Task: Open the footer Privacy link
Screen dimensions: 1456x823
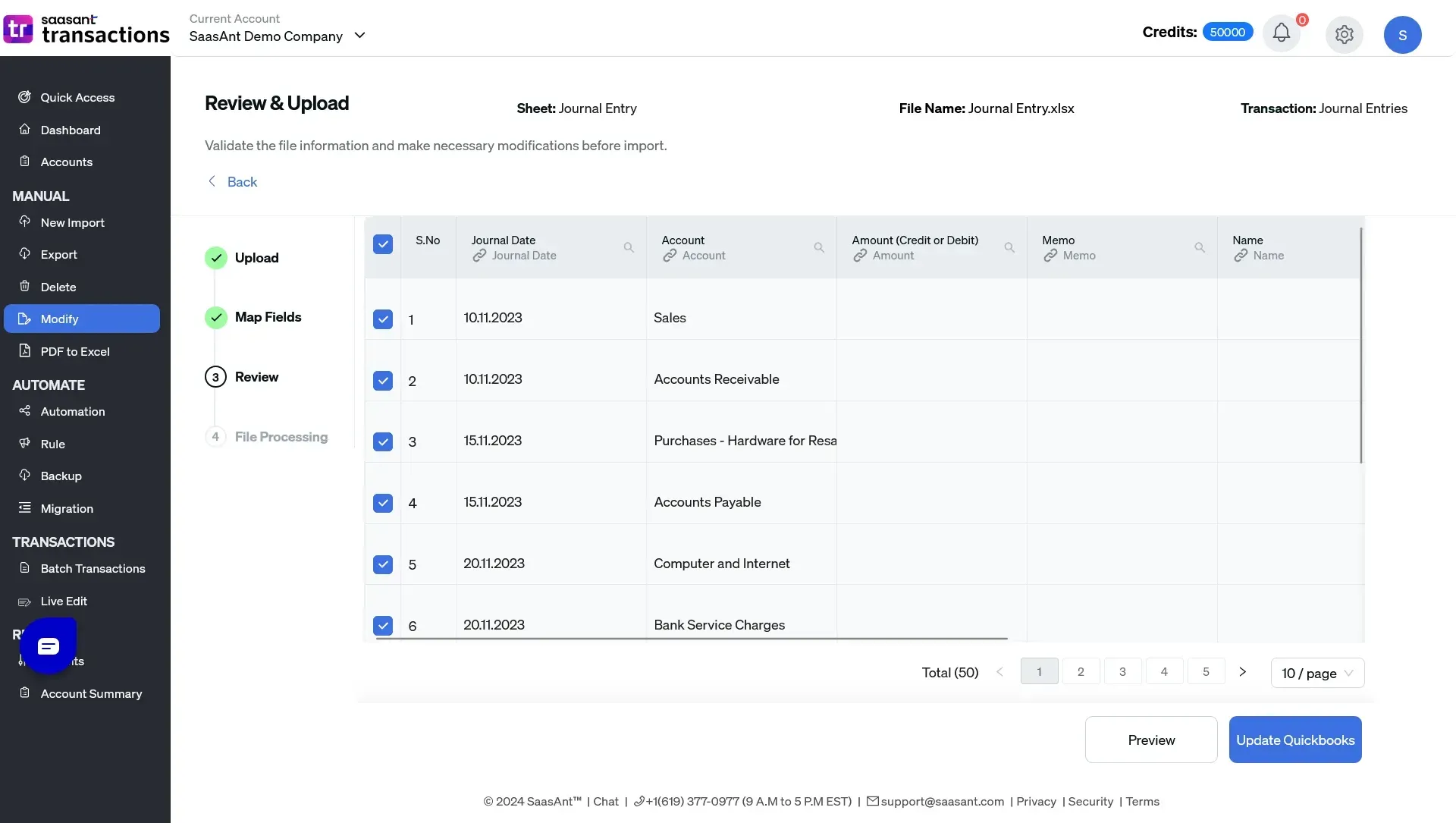Action: tap(1036, 801)
